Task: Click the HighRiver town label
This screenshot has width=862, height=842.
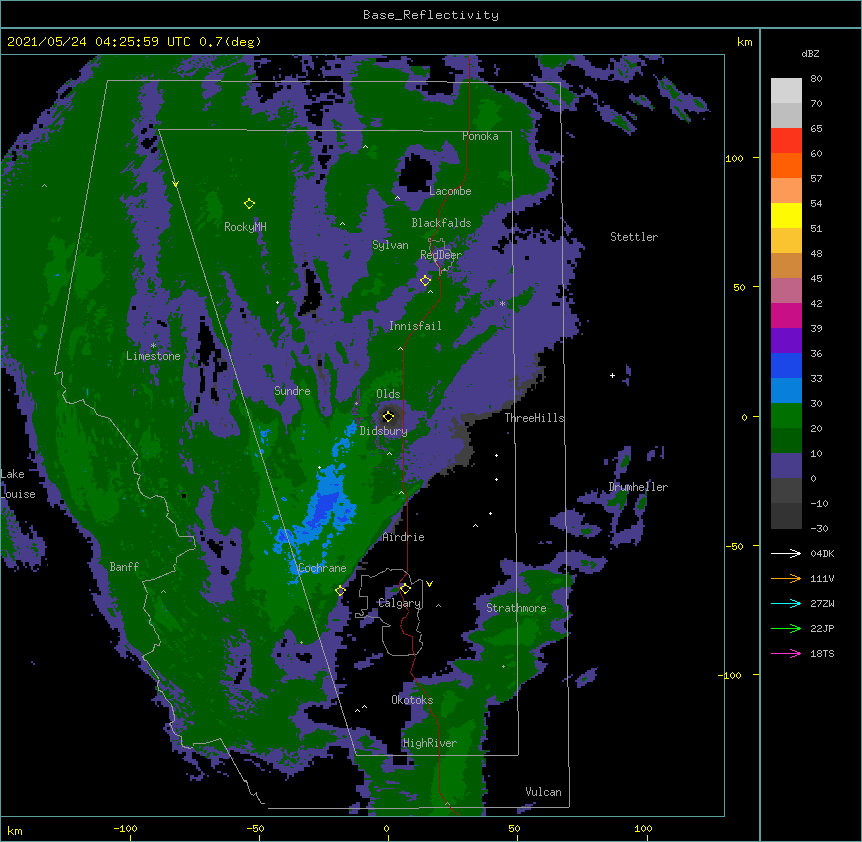Action: click(x=429, y=743)
